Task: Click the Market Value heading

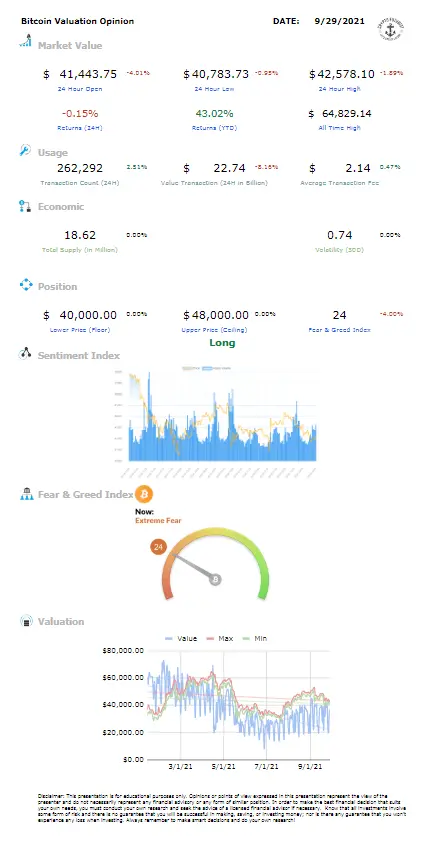Action: [70, 46]
